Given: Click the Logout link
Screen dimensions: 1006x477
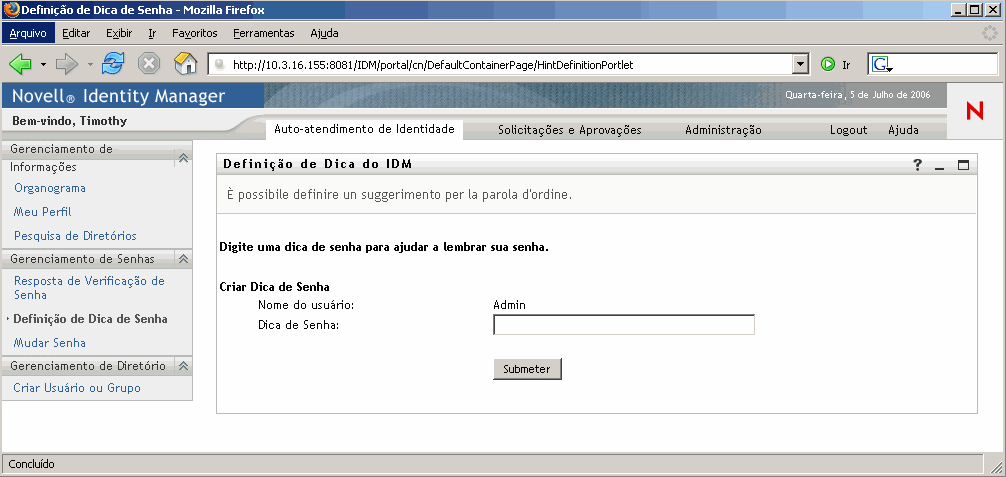Looking at the screenshot, I should 848,130.
